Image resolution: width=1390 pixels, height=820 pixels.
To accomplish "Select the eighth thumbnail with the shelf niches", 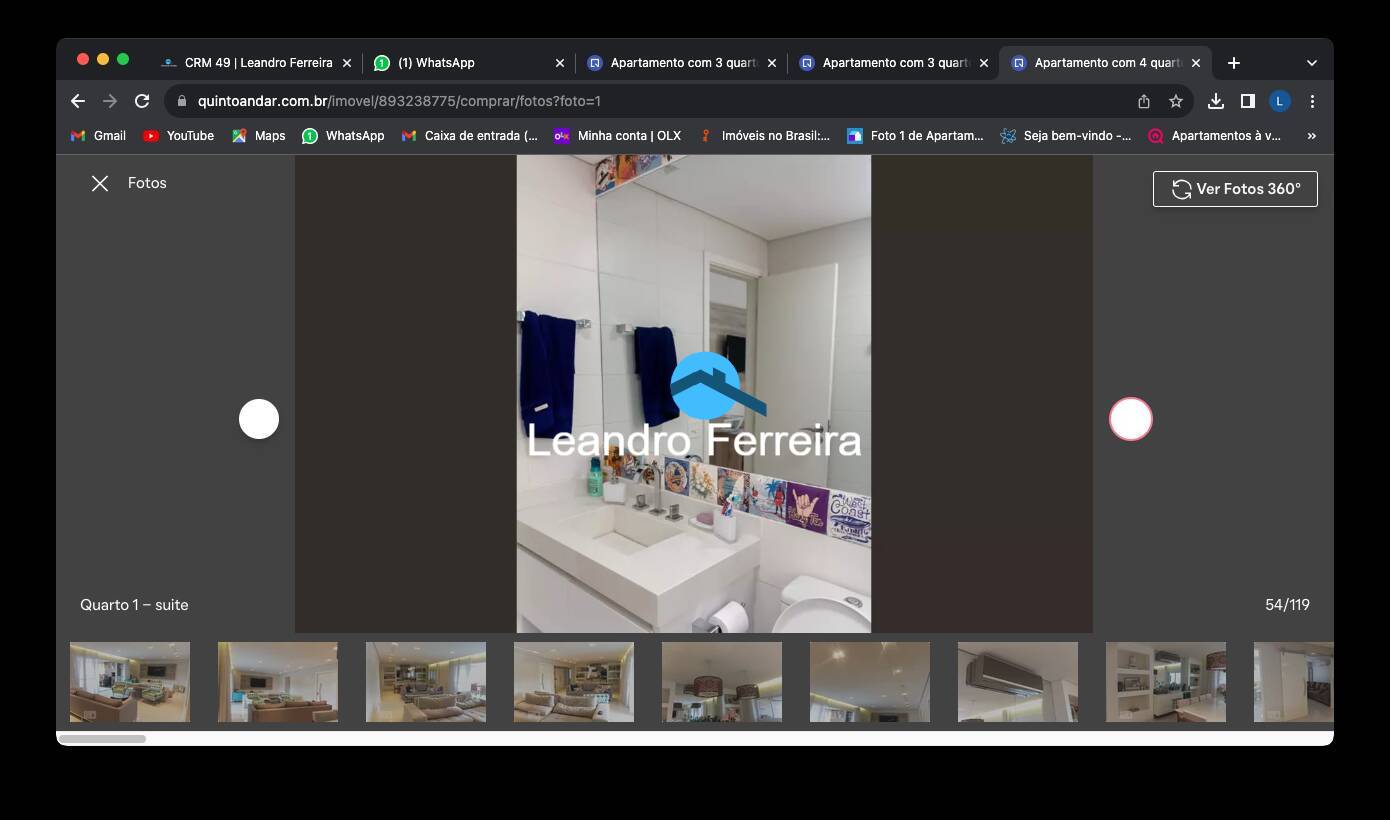I will point(1166,682).
